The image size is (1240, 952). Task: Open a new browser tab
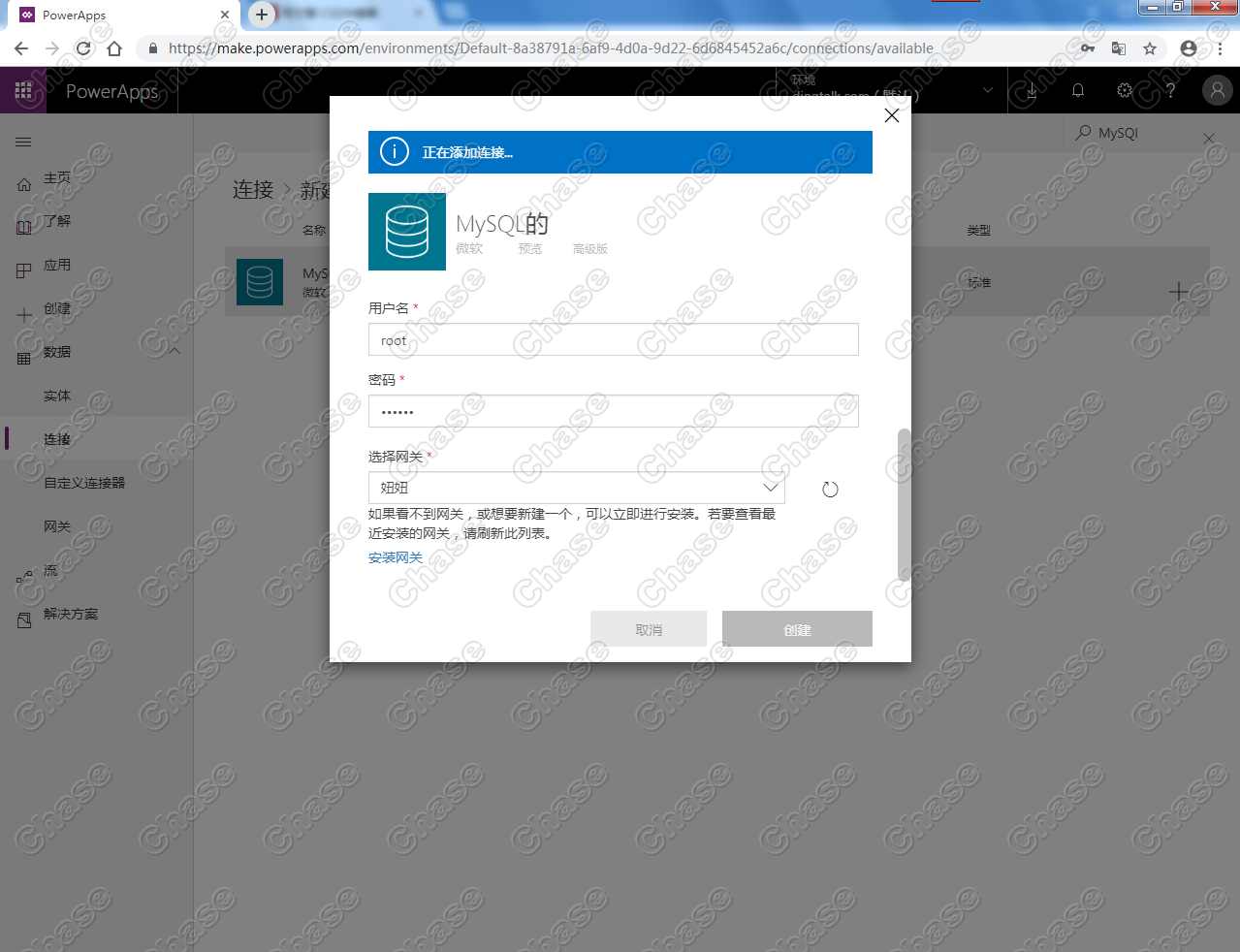262,15
